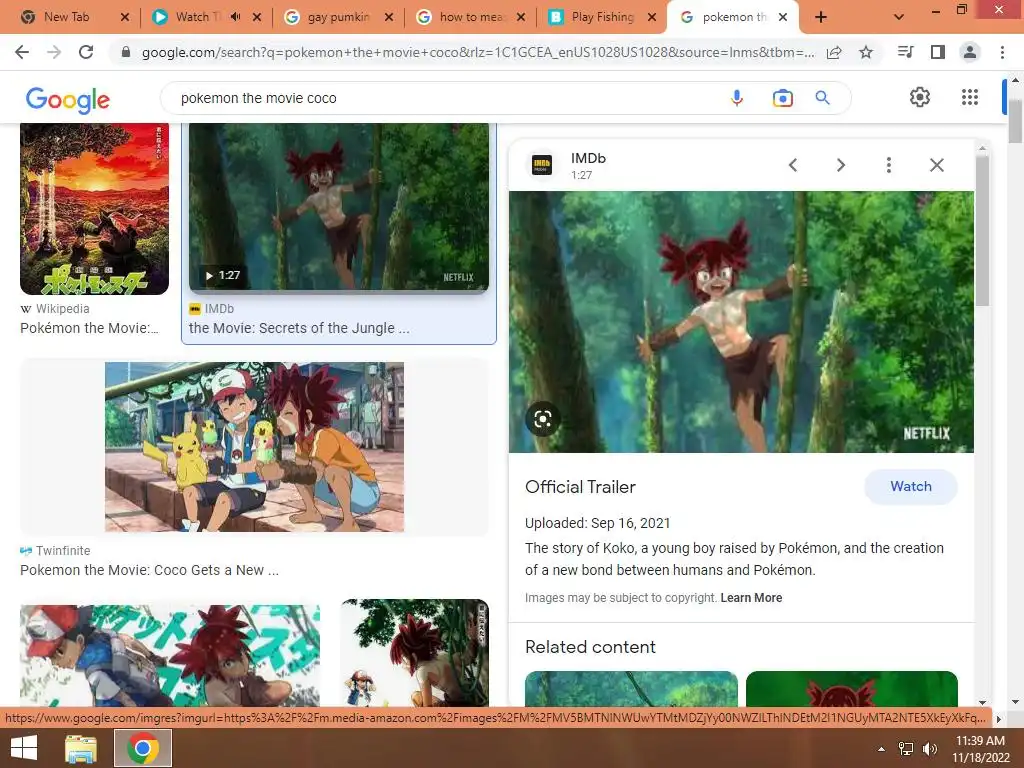The height and width of the screenshot is (768, 1024).
Task: Go forward one page in Chrome
Action: (x=54, y=52)
